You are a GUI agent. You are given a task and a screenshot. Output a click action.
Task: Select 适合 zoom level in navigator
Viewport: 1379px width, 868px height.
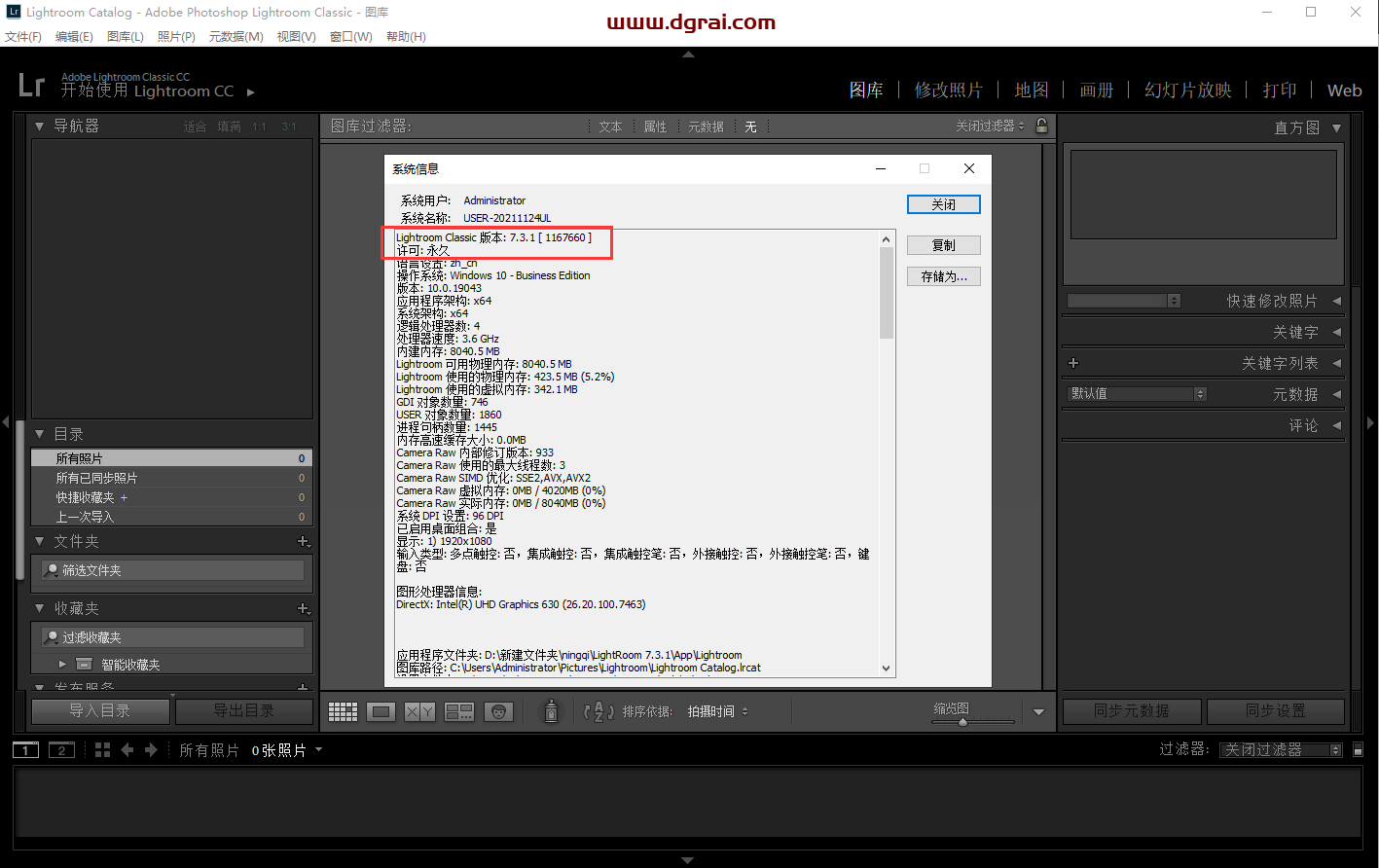coord(195,127)
